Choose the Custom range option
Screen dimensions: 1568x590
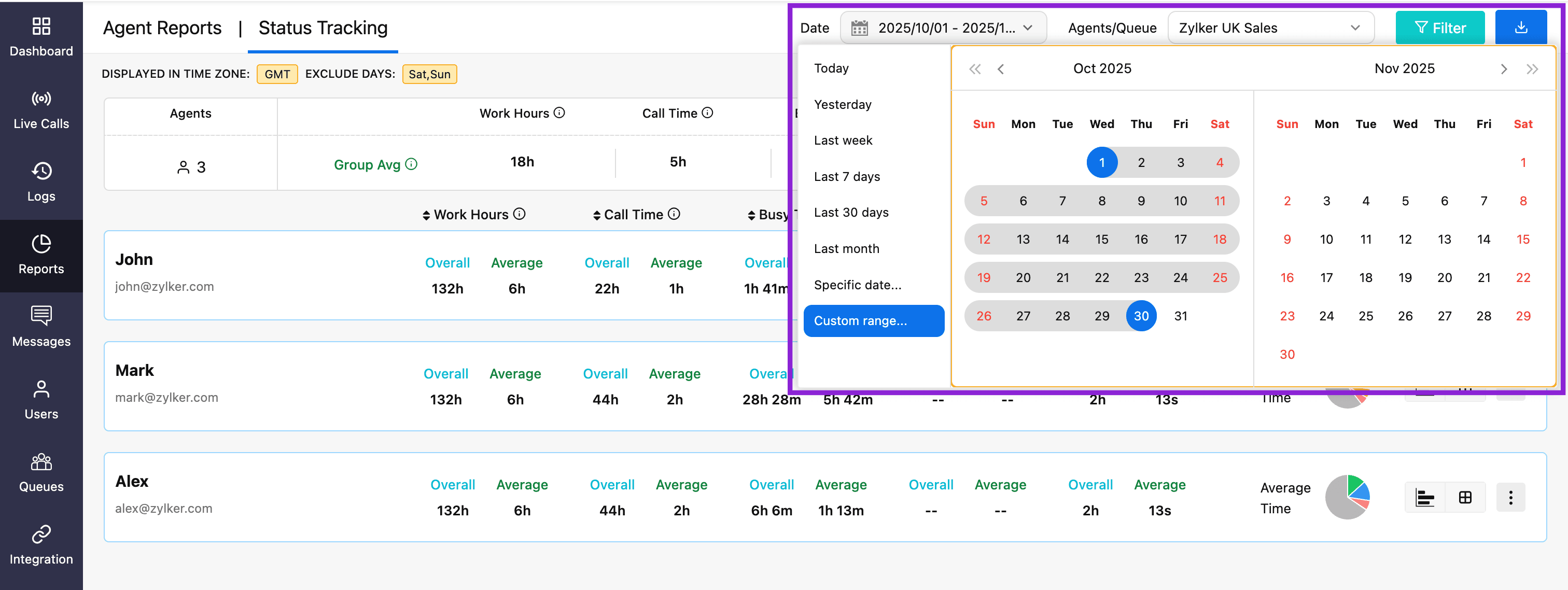coord(873,321)
